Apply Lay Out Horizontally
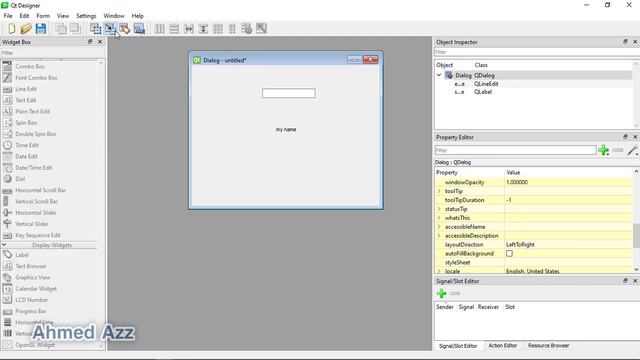 (x=160, y=29)
